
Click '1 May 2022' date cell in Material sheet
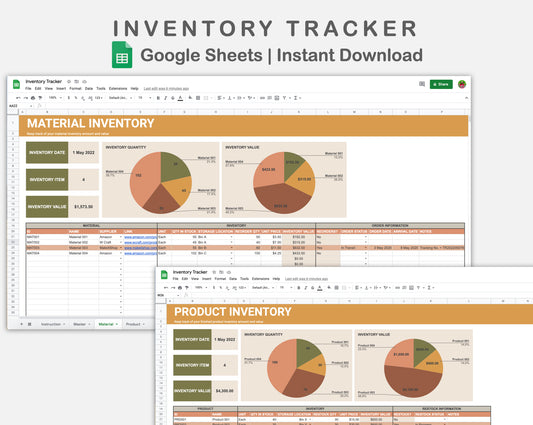coord(84,153)
